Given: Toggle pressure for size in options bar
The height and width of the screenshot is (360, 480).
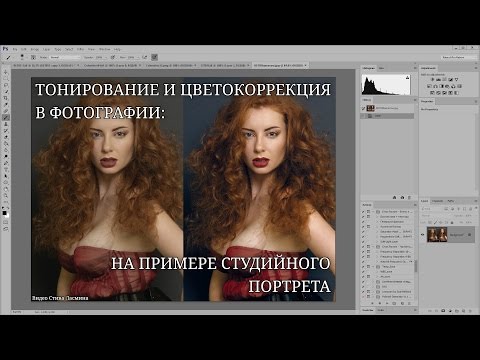Looking at the screenshot, I should 155,57.
